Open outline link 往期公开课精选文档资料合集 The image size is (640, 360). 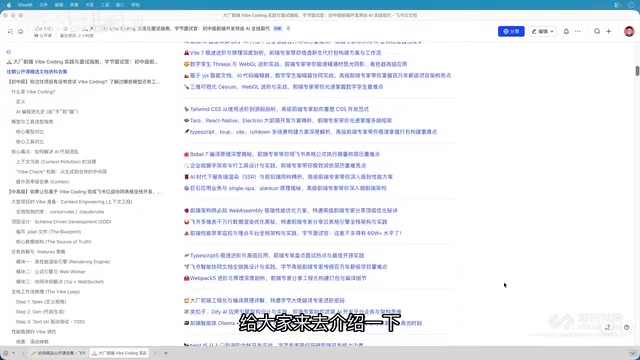pos(37,72)
